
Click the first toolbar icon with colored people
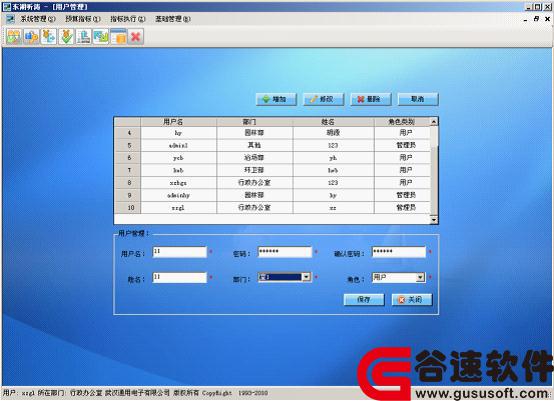tap(14, 36)
